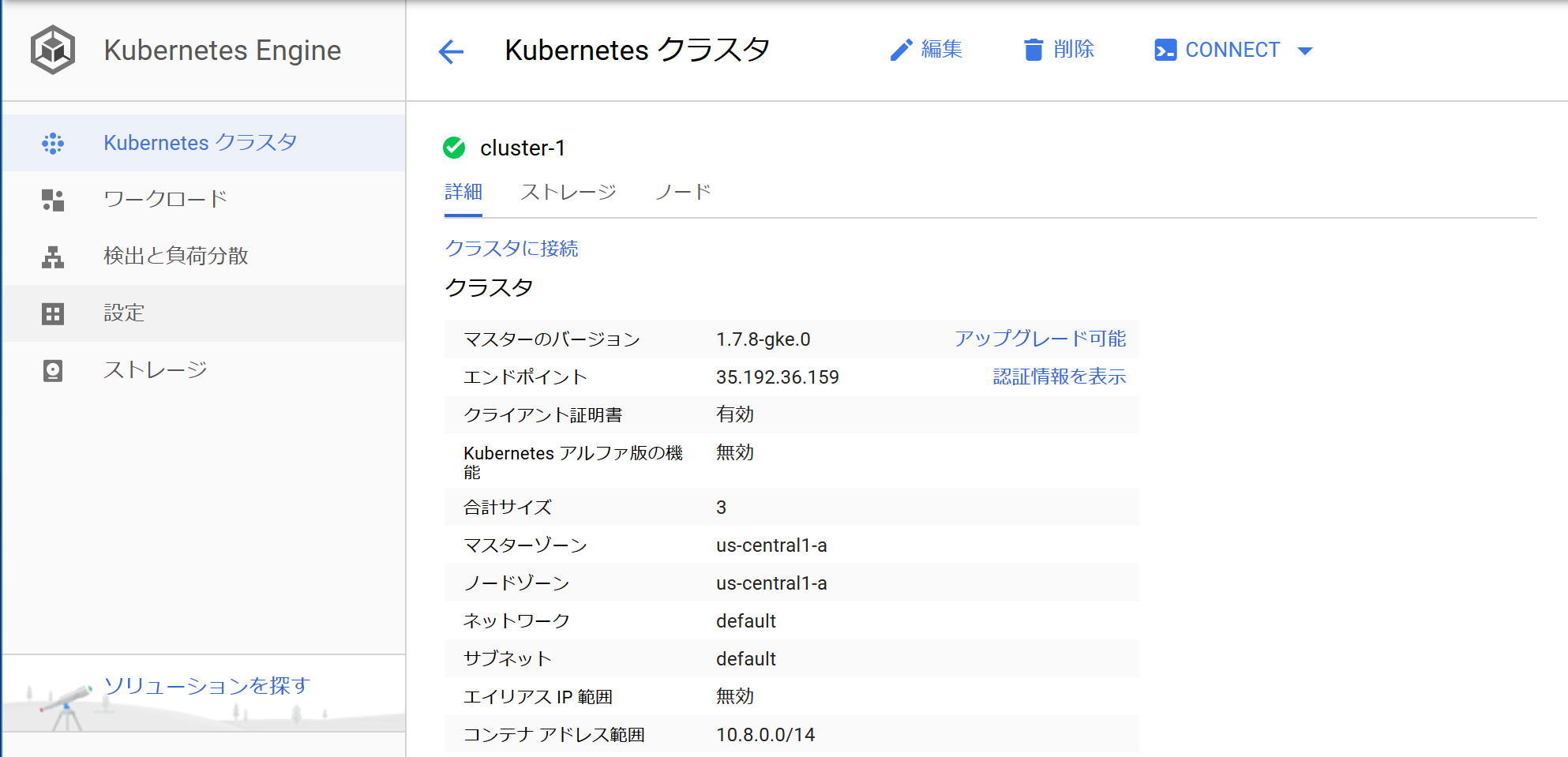Switch to the ストレージ tab
Viewport: 1568px width, 757px height.
[568, 191]
